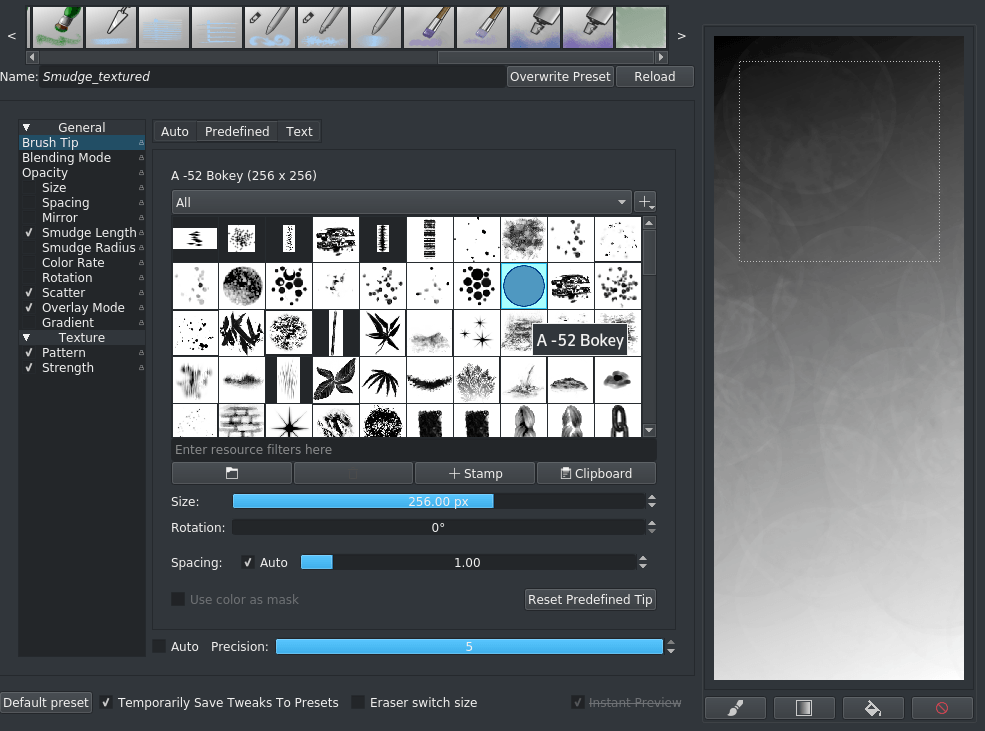Enable the Use color as mask checkbox

[178, 599]
